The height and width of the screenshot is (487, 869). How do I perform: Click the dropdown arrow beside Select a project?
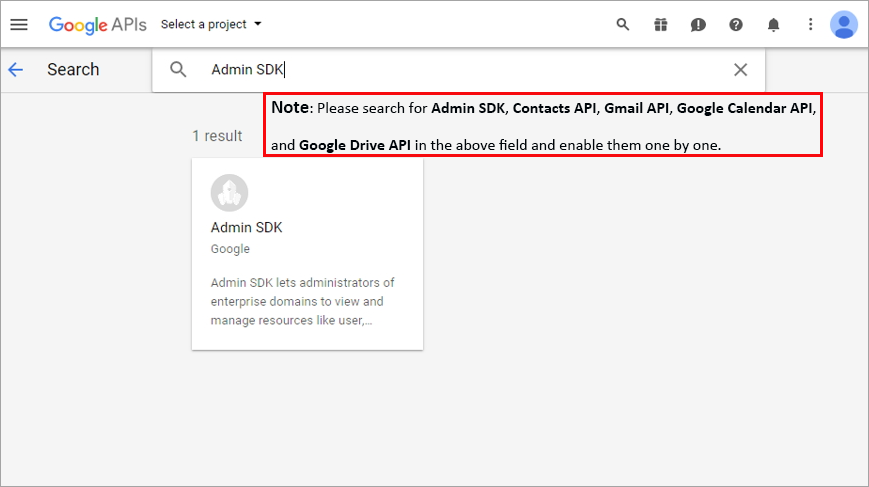(x=258, y=24)
